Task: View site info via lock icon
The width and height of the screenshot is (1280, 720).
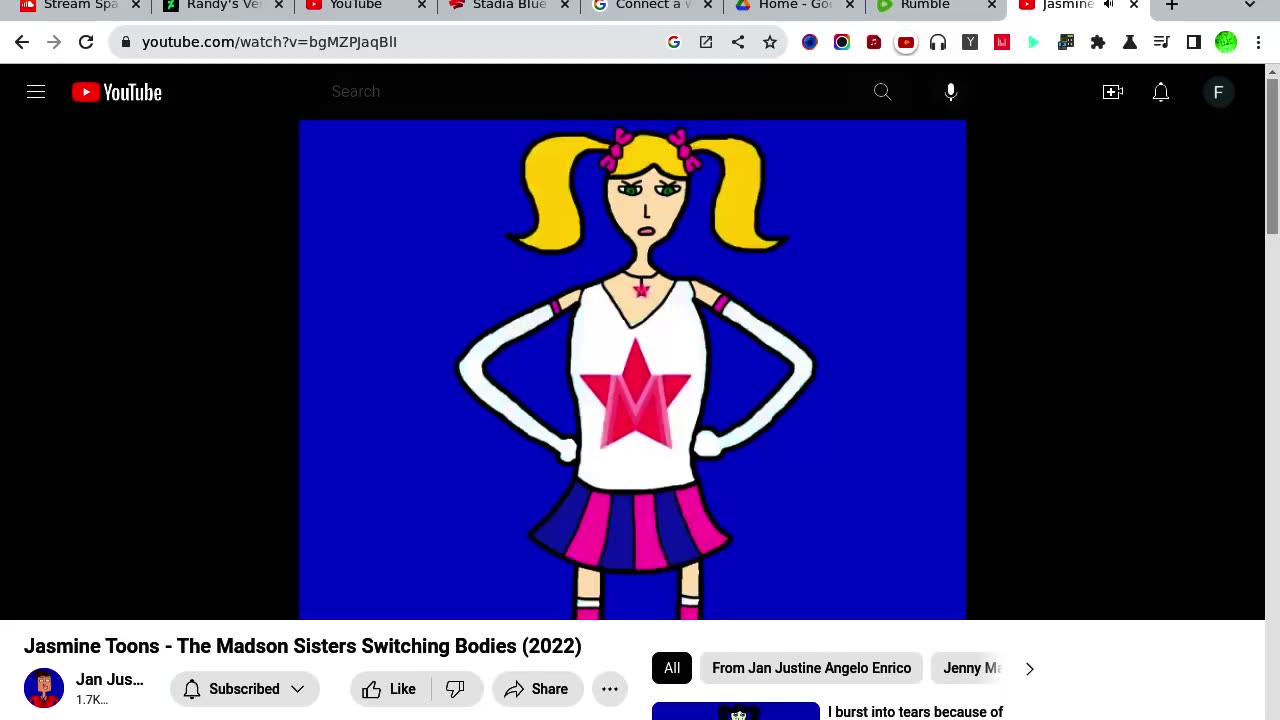Action: [125, 42]
